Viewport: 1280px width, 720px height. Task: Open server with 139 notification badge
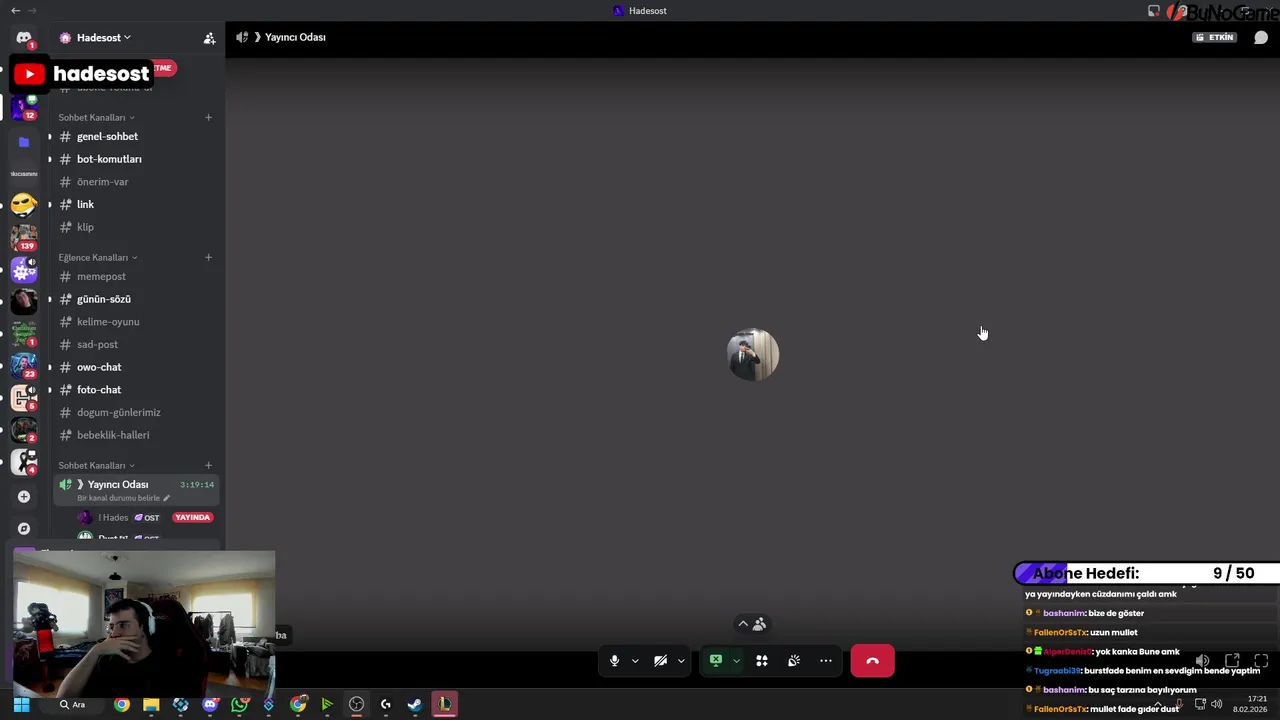point(24,238)
